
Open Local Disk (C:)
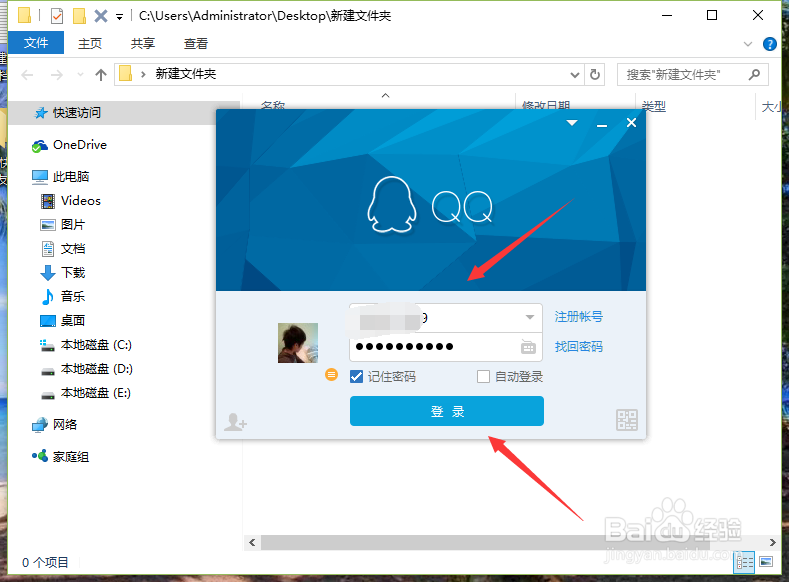tap(96, 345)
